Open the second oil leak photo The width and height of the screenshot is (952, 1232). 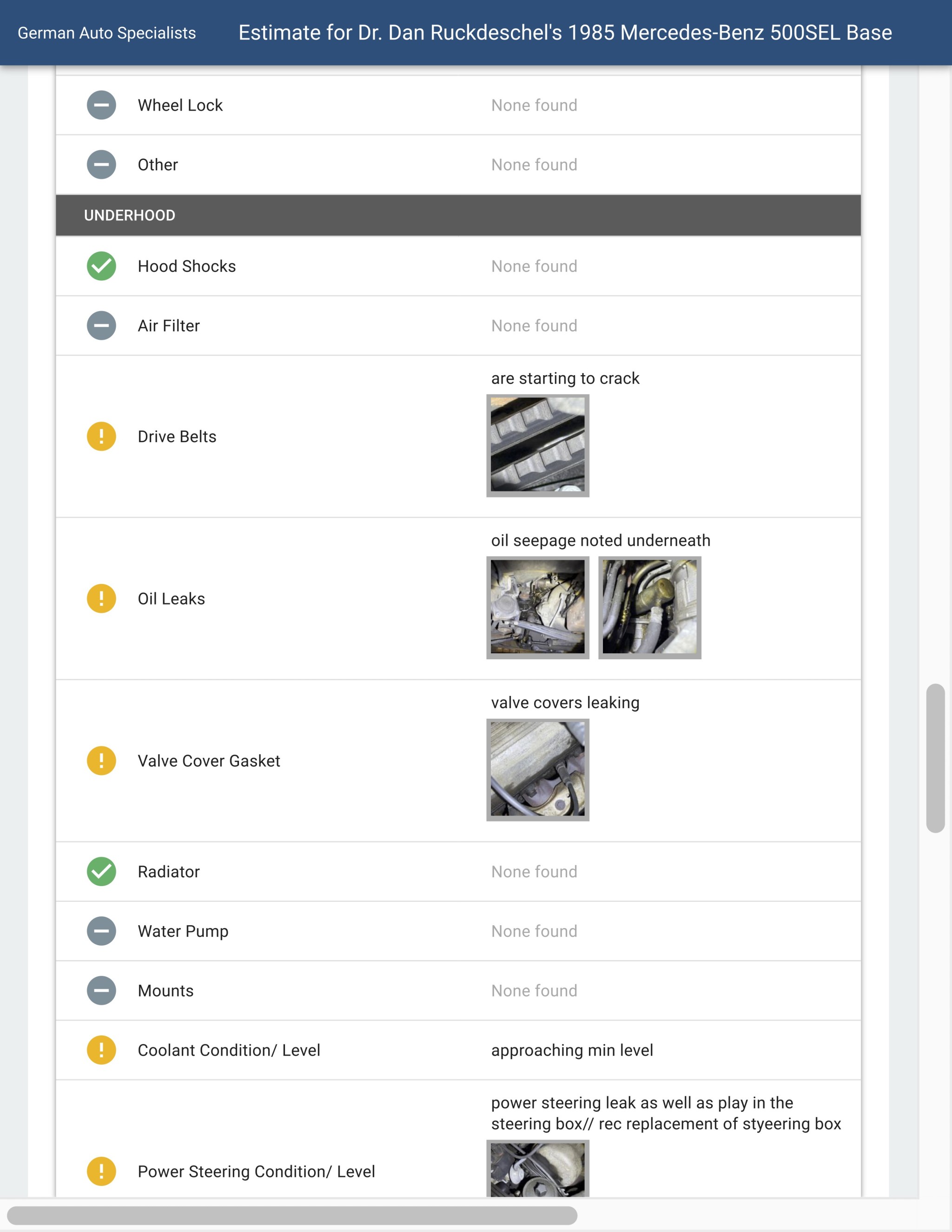pos(649,607)
